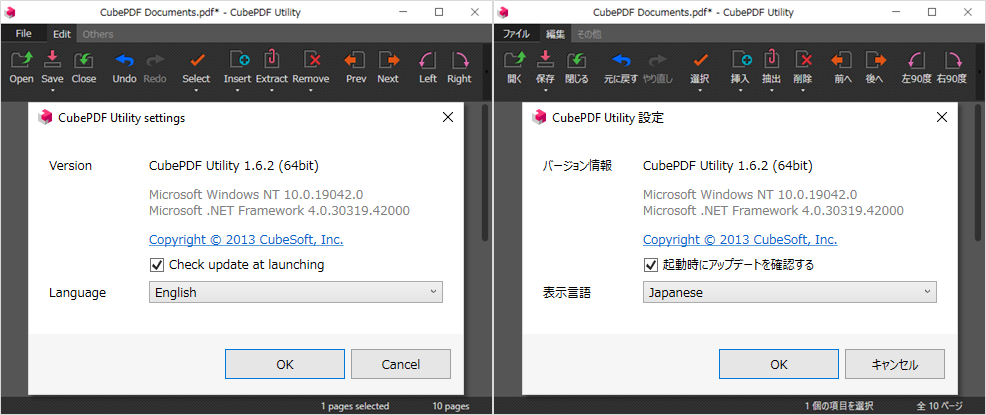Click the Remove page icon in English toolbar
The image size is (986, 415).
click(x=311, y=60)
